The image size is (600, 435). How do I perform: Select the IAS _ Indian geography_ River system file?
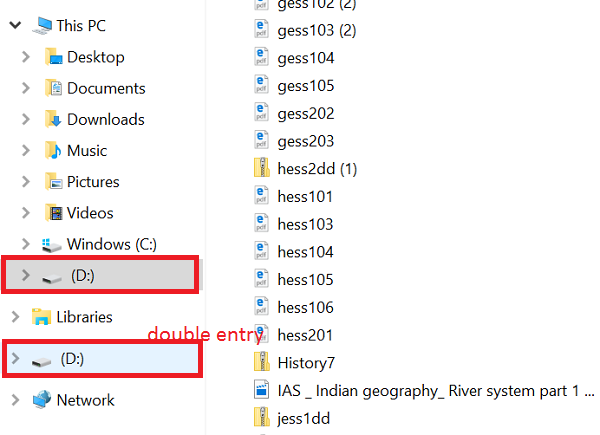436,391
